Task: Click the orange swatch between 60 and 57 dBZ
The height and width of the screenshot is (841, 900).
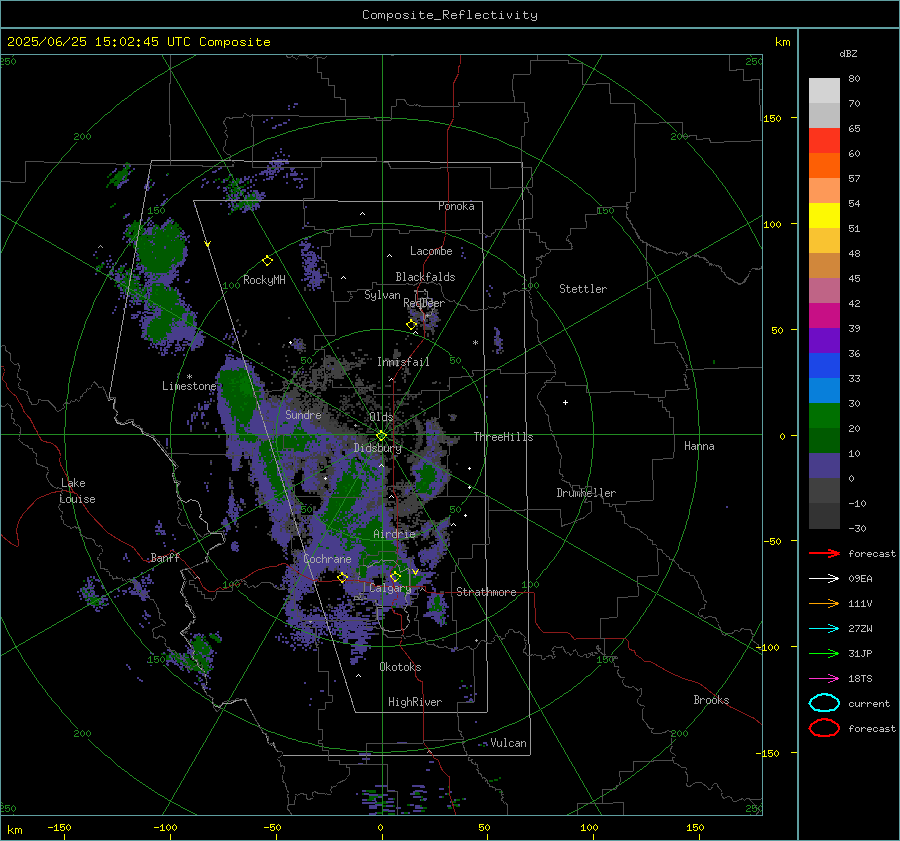Action: (x=824, y=165)
